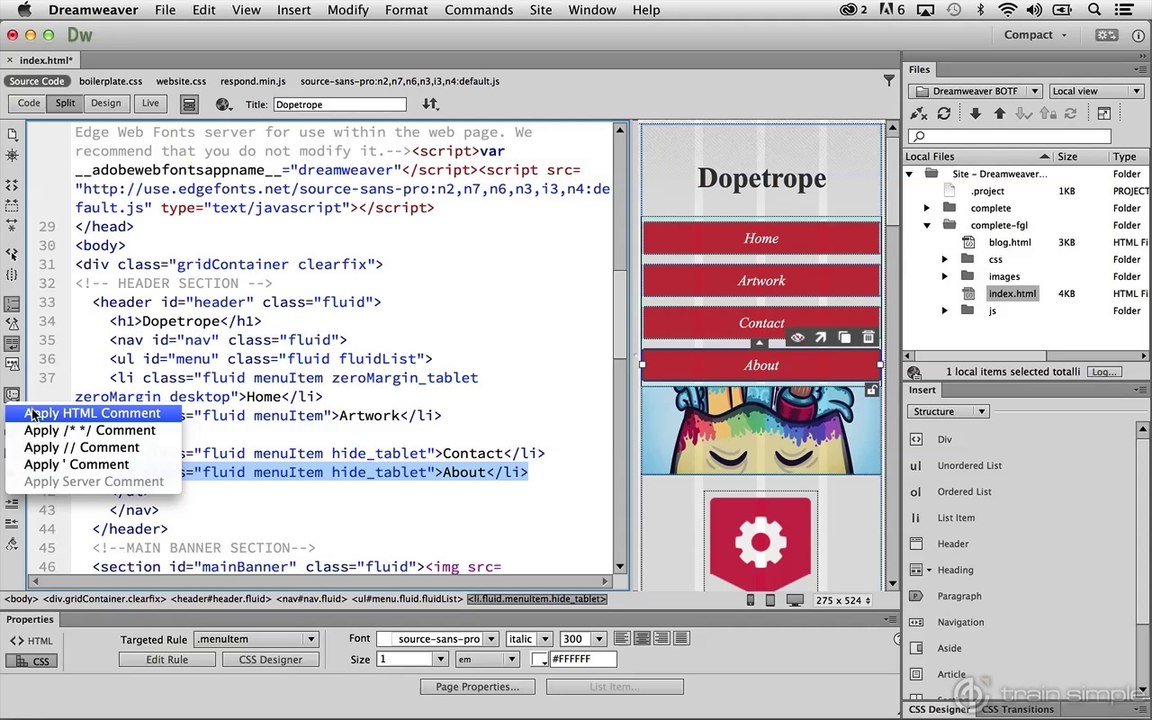Click the filter related files icon

pos(889,81)
